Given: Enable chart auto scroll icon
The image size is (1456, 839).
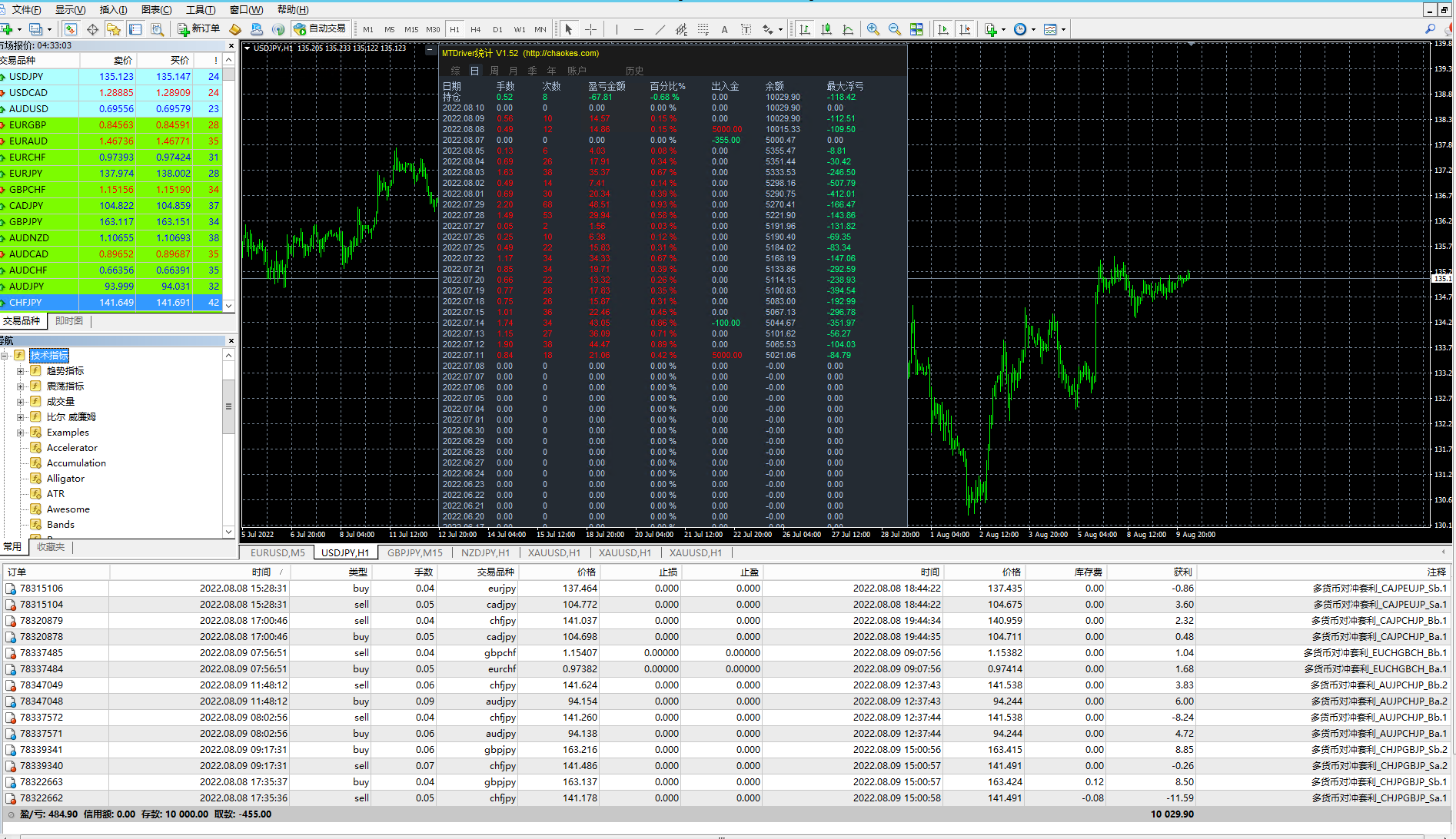Looking at the screenshot, I should tap(943, 29).
